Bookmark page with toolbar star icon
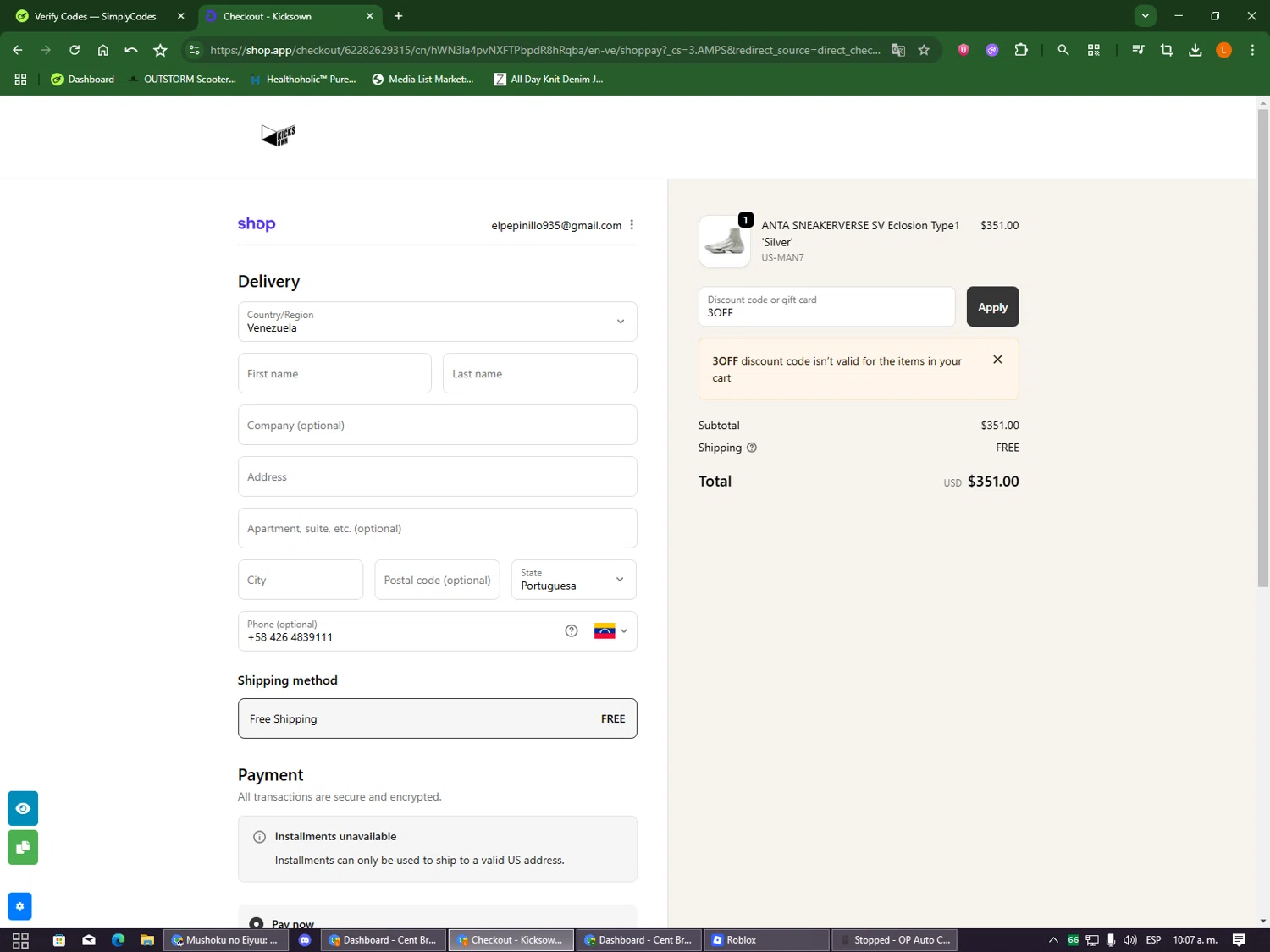The image size is (1270, 952). tap(160, 50)
